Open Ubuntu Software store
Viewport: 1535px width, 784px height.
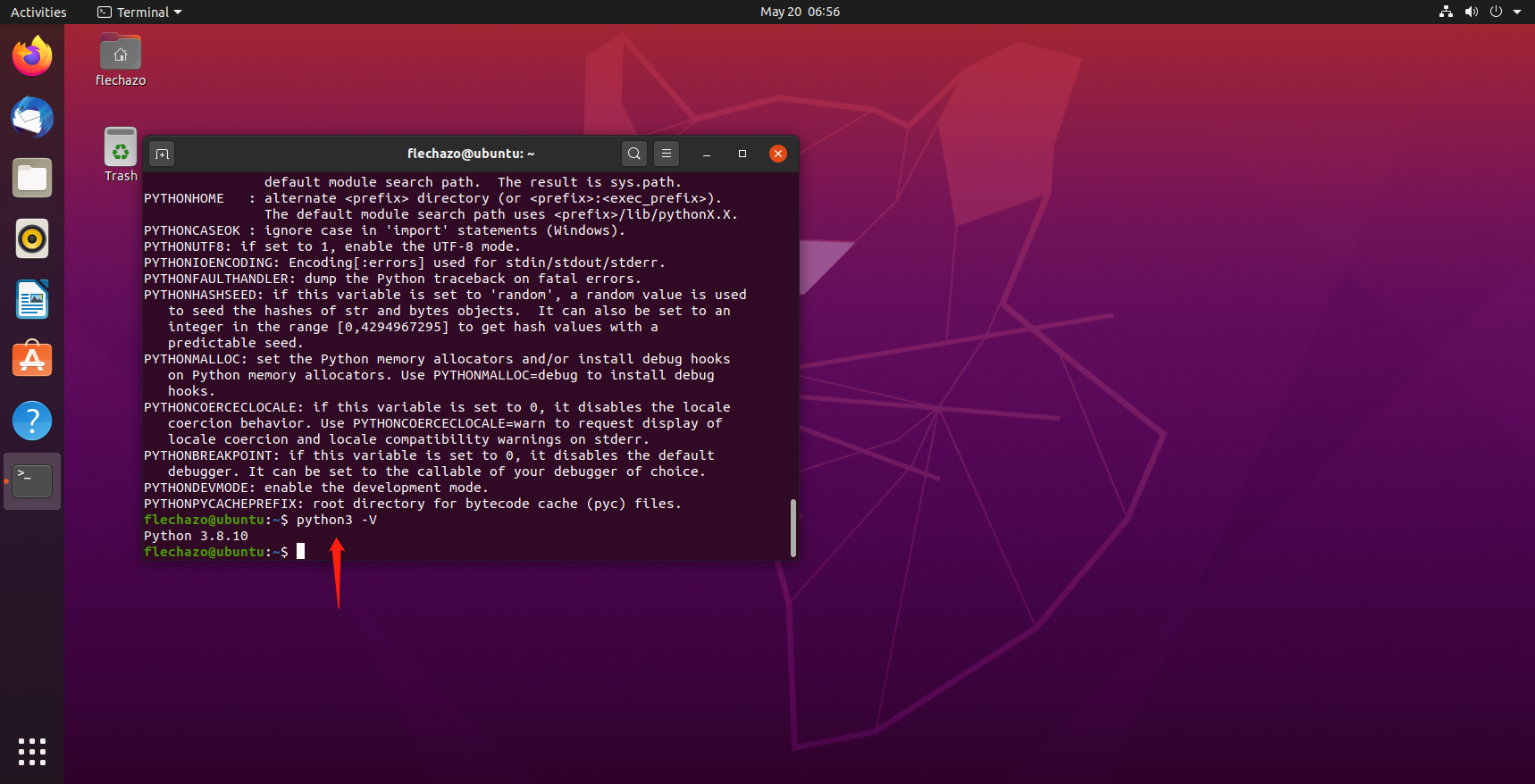[32, 360]
